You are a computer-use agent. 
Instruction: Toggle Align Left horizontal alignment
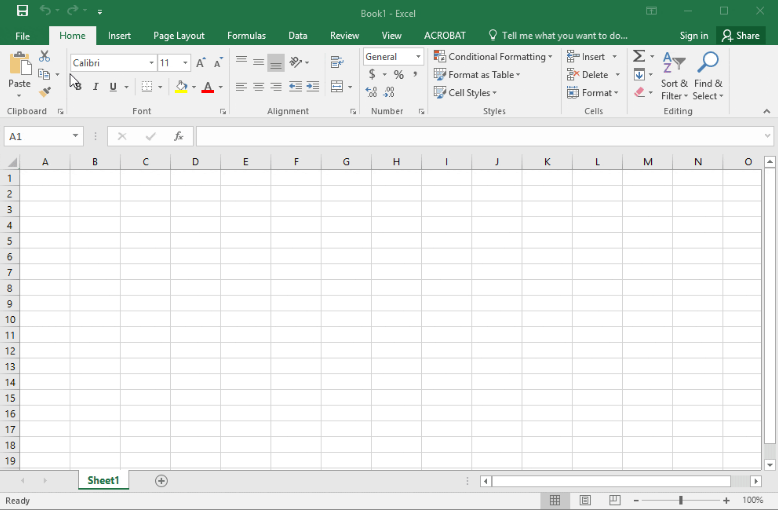(241, 87)
